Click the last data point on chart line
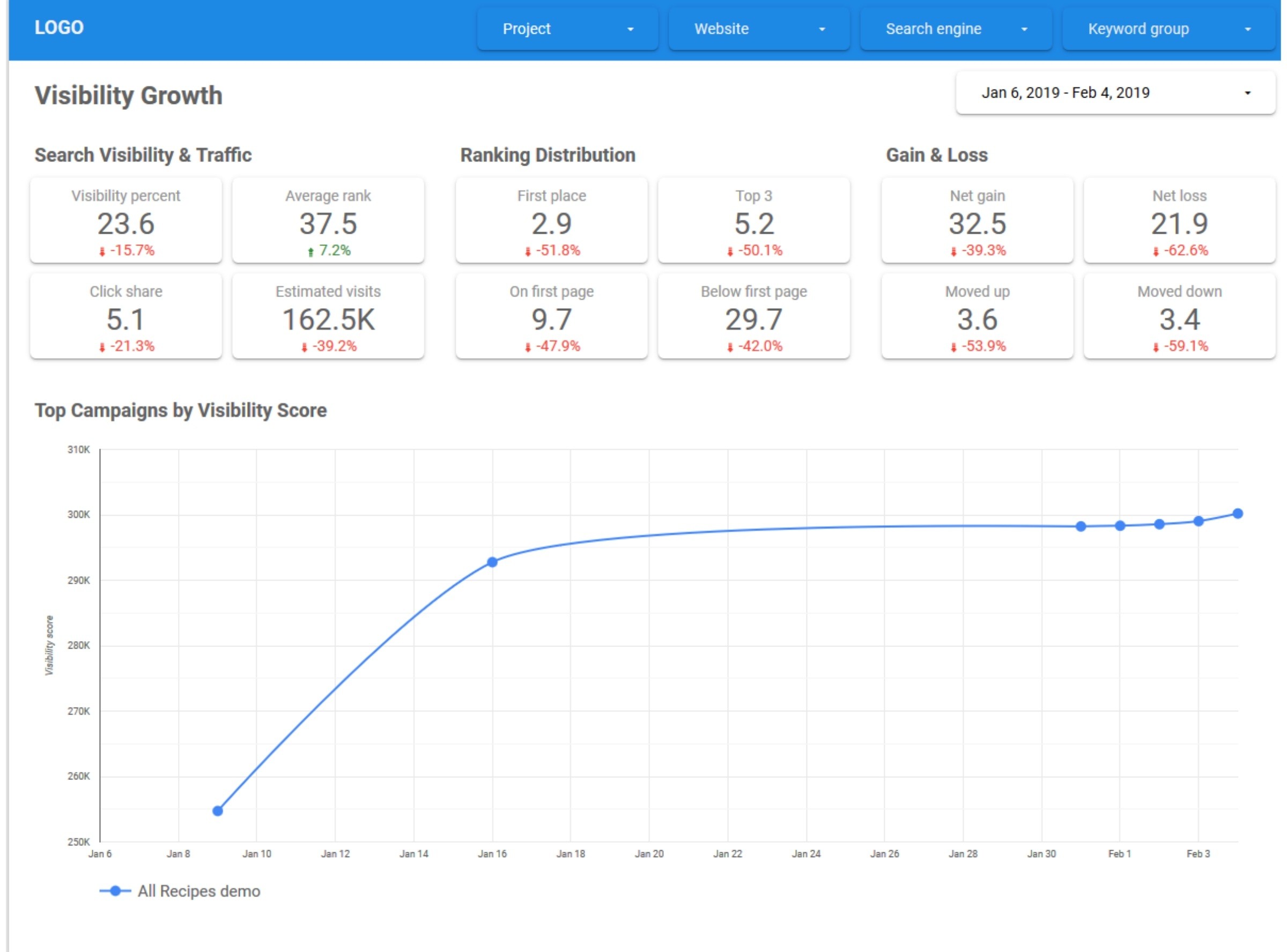1287x952 pixels. 1238,514
